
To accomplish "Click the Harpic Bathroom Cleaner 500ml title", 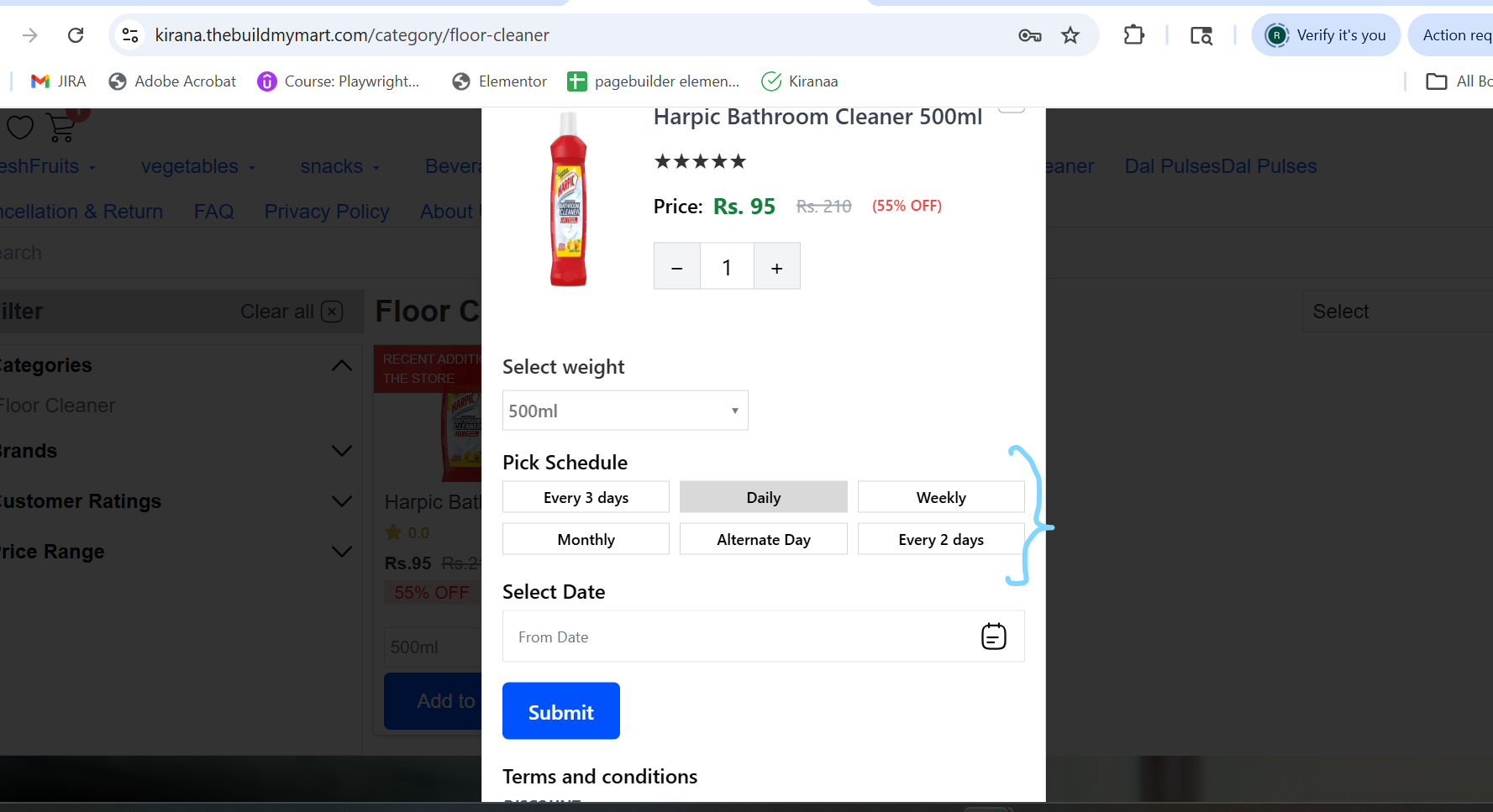I will (x=818, y=117).
